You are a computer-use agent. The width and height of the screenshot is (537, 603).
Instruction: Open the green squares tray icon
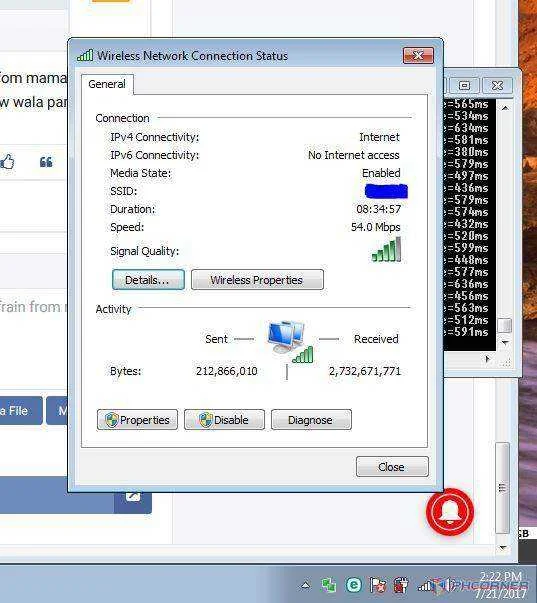(329, 585)
